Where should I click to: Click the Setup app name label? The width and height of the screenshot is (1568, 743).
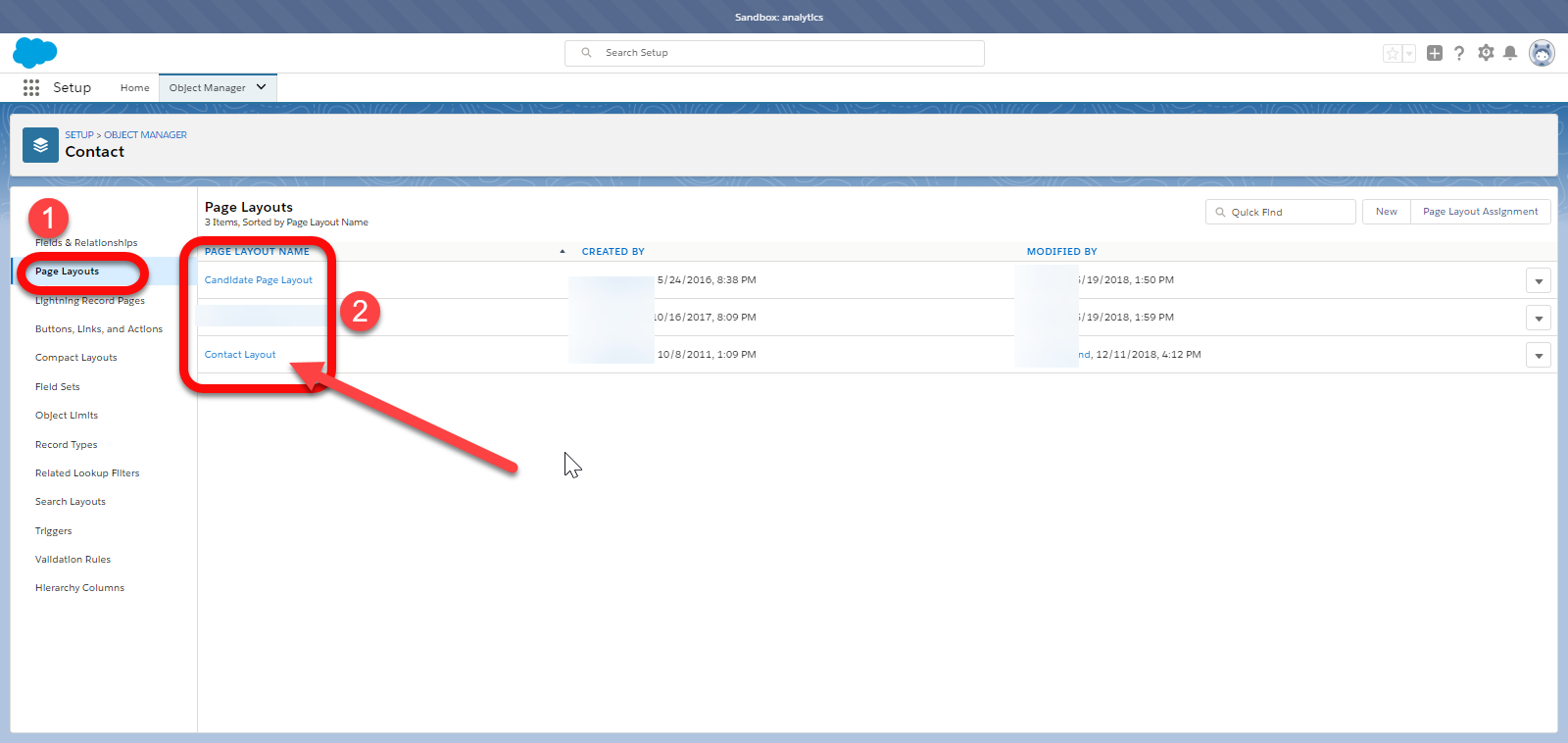72,87
